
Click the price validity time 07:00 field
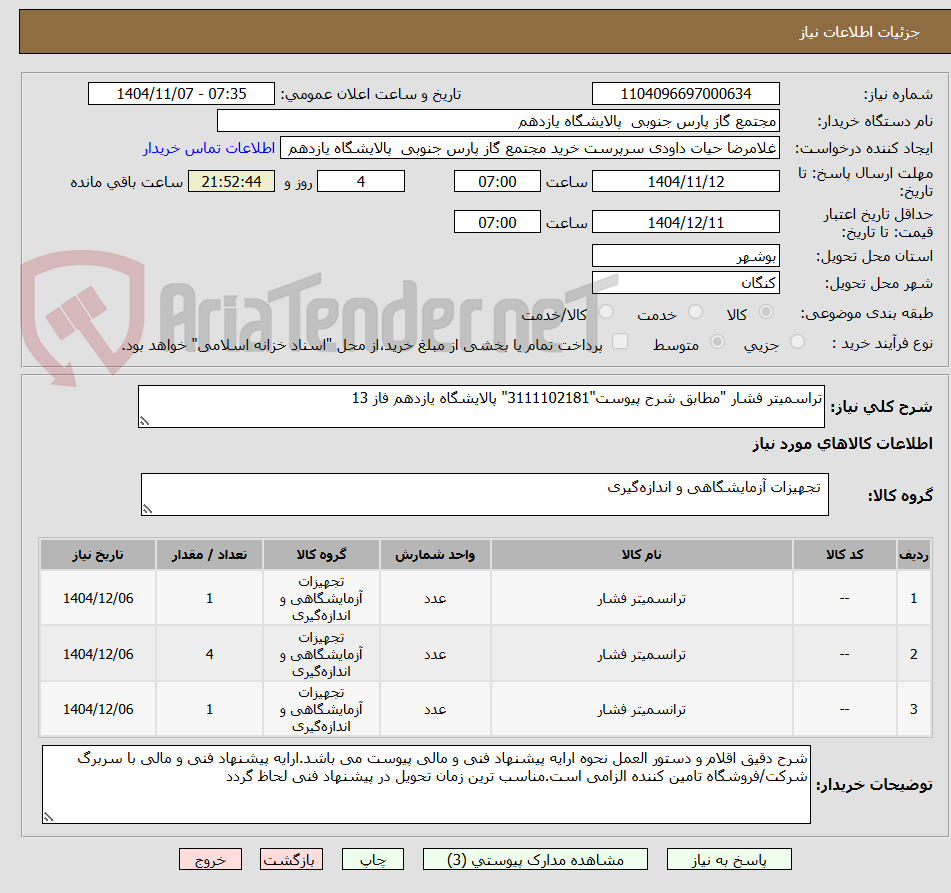point(497,222)
